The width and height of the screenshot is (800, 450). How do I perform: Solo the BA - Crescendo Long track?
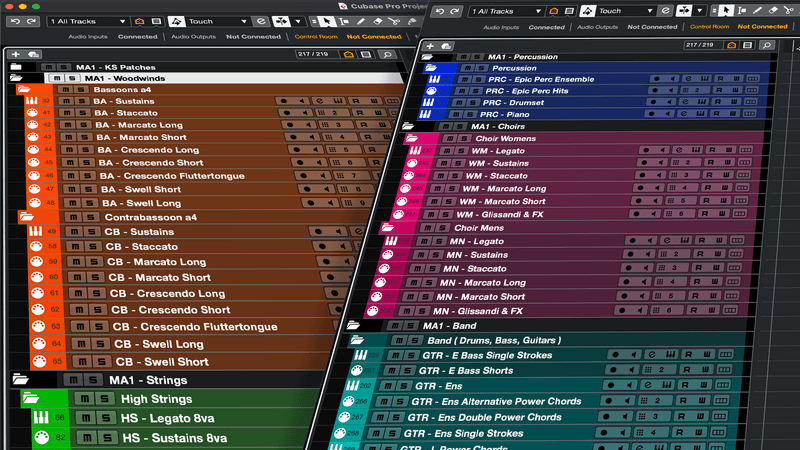coord(85,150)
